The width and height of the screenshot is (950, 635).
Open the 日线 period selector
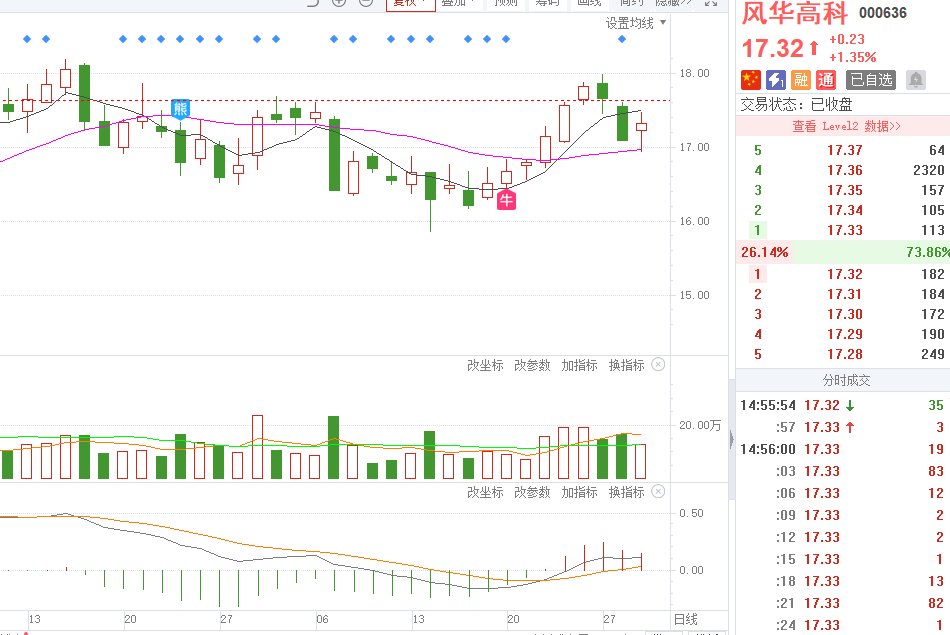[685, 620]
